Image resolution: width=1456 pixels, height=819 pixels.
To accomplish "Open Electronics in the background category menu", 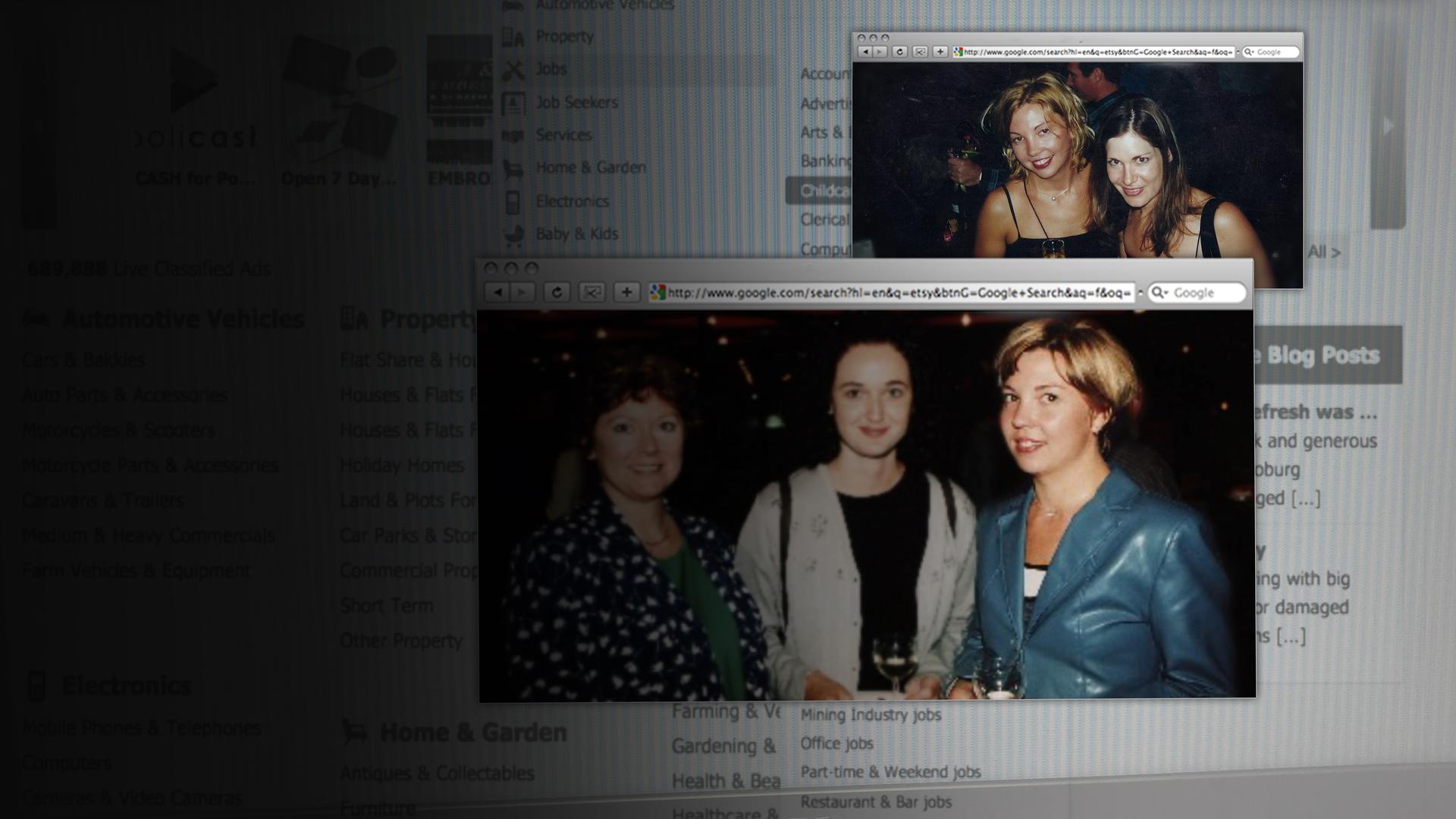I will [573, 201].
